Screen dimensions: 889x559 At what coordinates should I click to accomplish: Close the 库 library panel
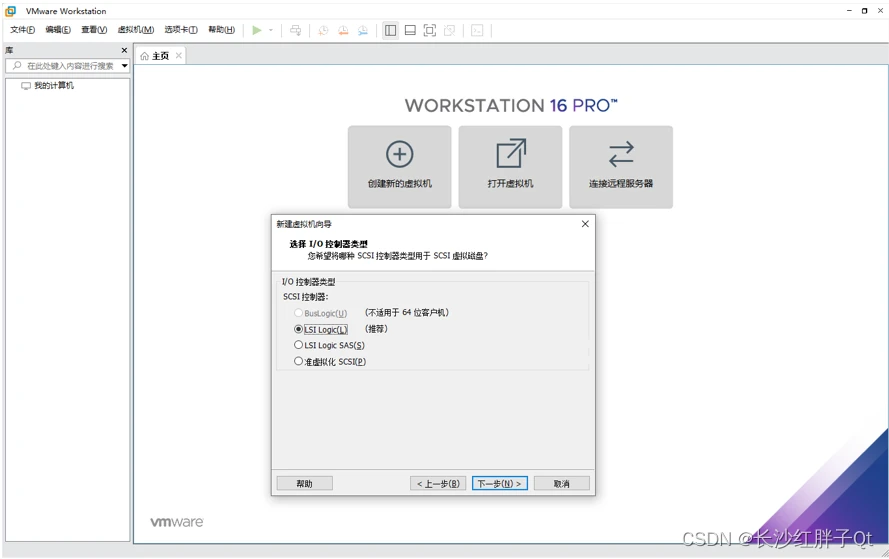[124, 50]
